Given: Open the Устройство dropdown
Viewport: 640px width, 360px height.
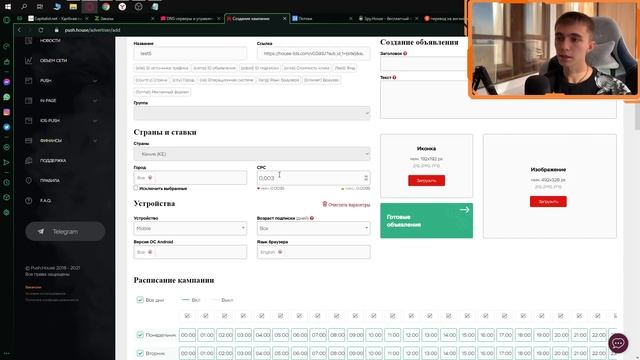Looking at the screenshot, I should (190, 228).
